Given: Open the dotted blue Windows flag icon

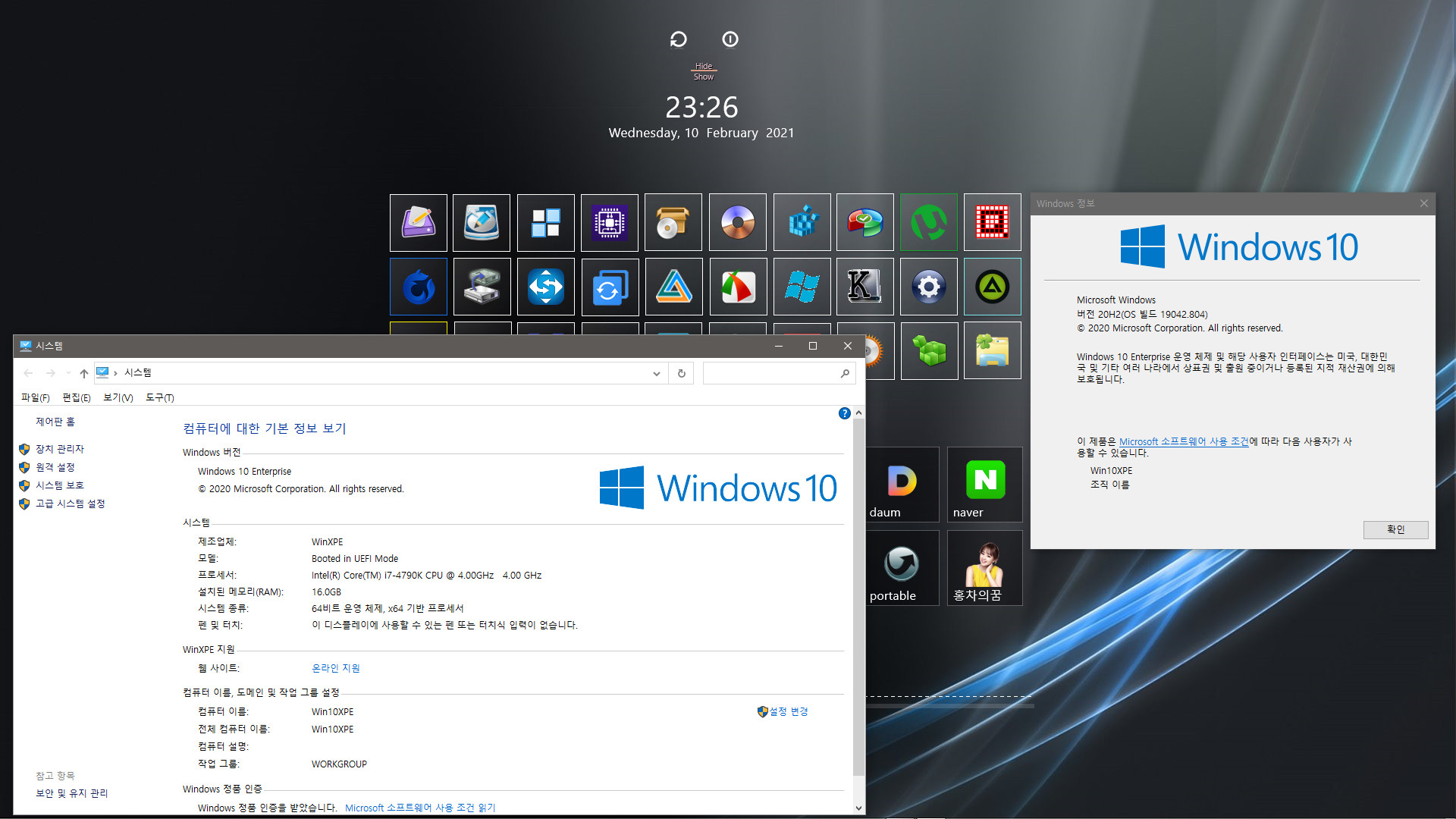Looking at the screenshot, I should [x=802, y=287].
